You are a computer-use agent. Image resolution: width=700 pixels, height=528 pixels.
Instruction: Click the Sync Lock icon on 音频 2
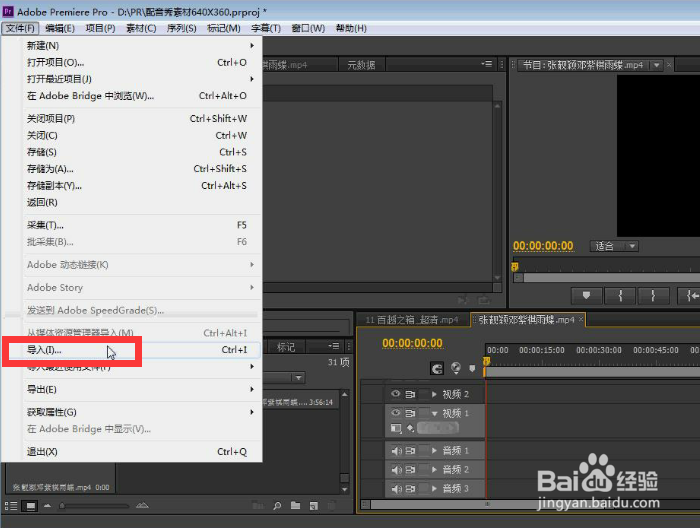coord(410,470)
